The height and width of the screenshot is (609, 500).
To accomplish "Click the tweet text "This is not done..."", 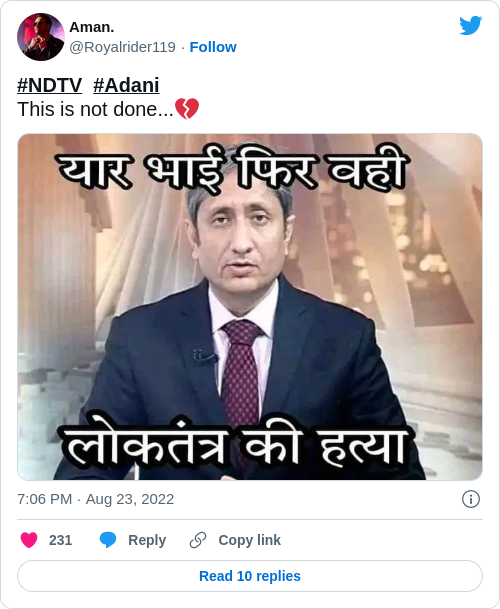I will 95,109.
